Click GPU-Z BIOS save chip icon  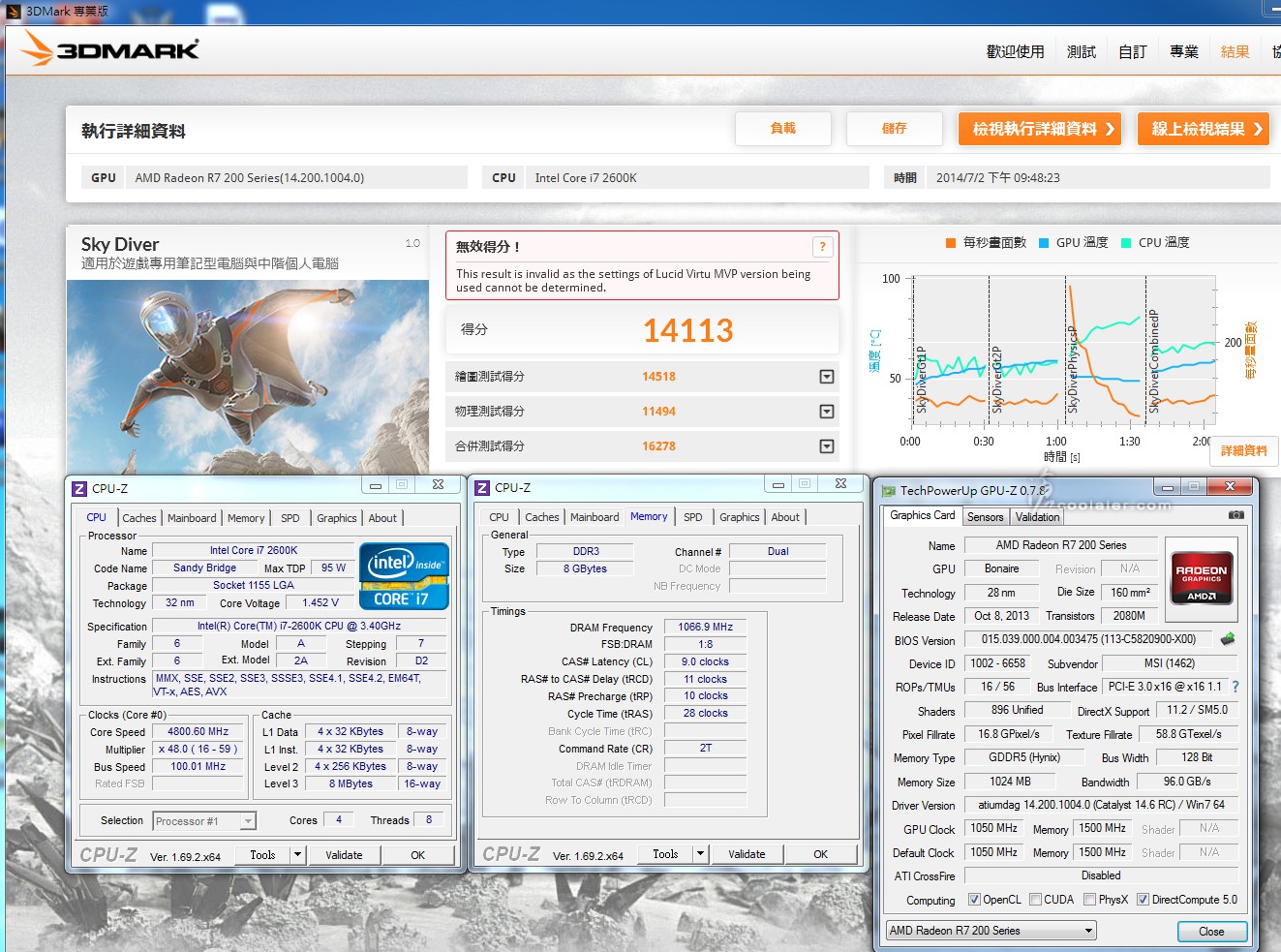[1228, 639]
